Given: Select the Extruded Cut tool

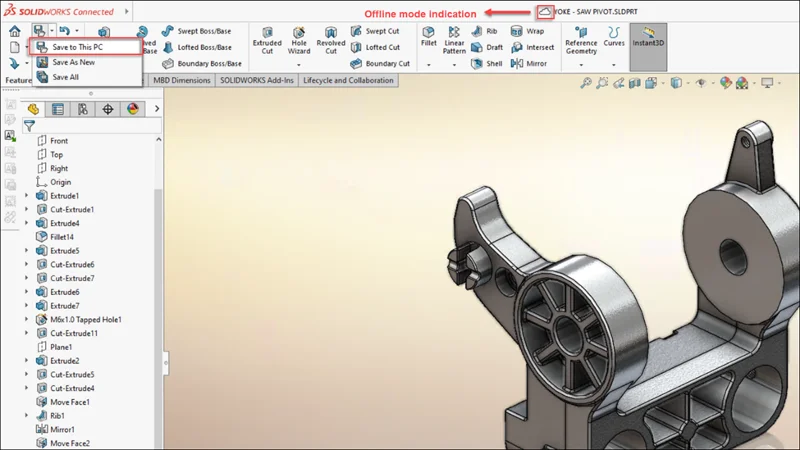Looking at the screenshot, I should 267,41.
